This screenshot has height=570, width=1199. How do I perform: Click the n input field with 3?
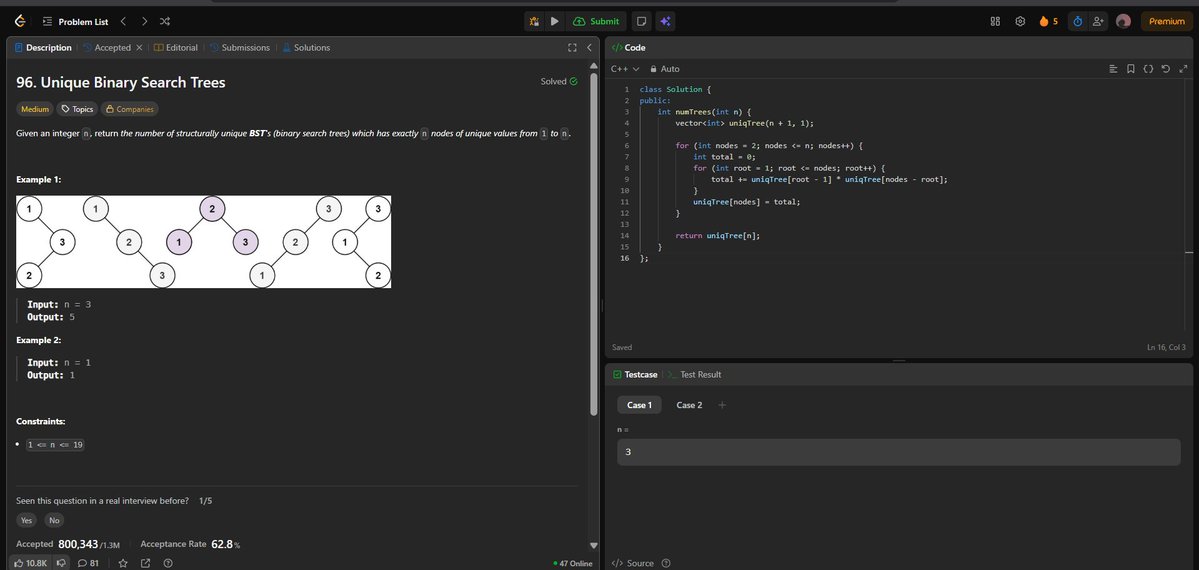(x=898, y=452)
